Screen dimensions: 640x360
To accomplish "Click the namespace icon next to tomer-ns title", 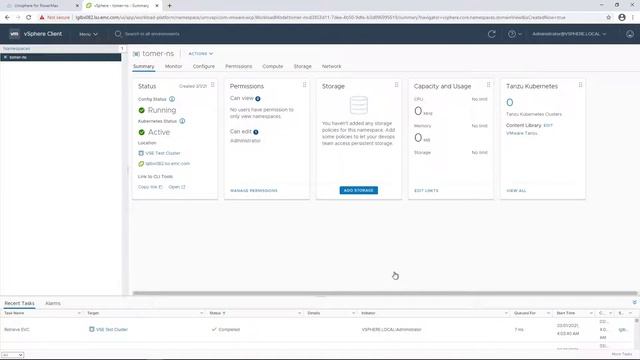I will click(x=136, y=54).
